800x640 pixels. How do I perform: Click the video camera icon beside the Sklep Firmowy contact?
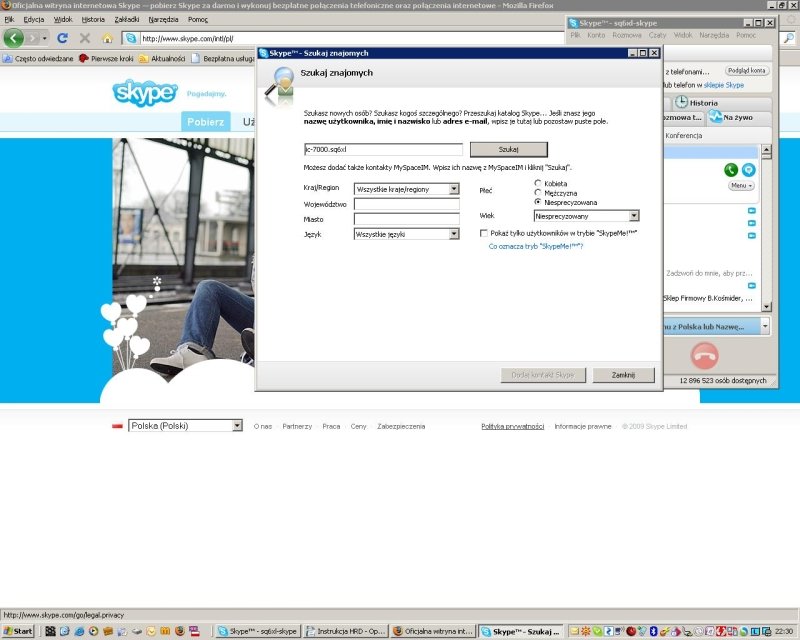pos(751,285)
